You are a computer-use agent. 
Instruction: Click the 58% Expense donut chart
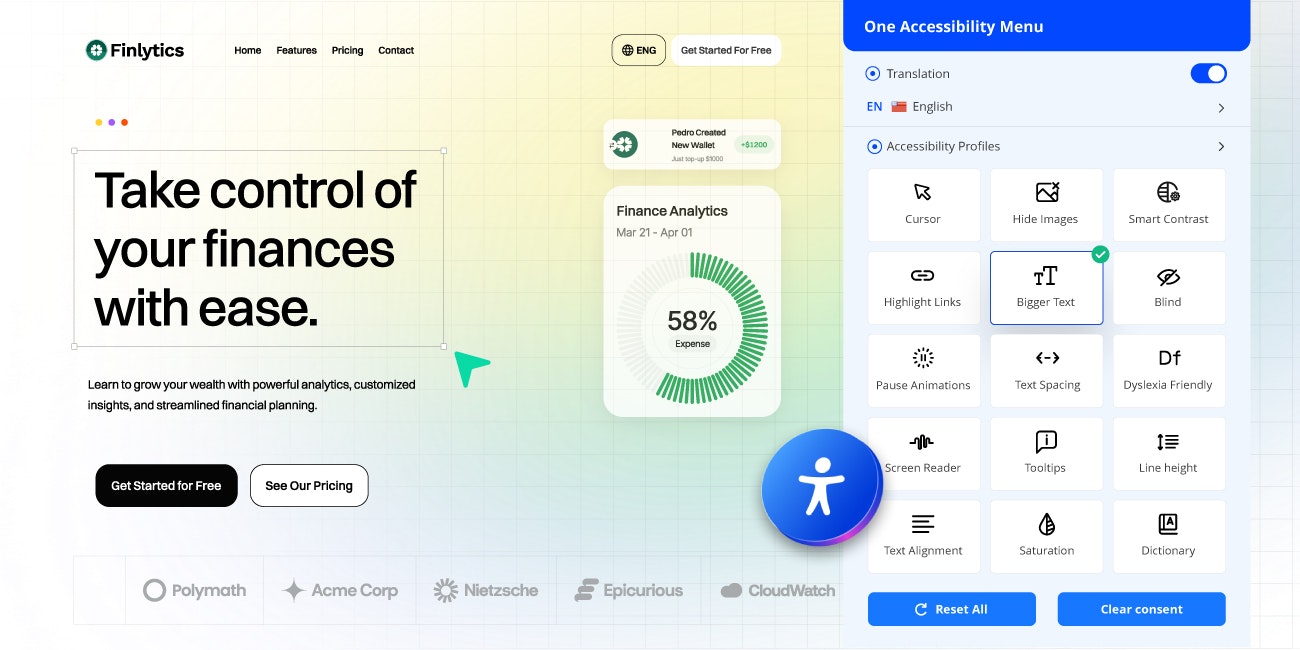[691, 322]
